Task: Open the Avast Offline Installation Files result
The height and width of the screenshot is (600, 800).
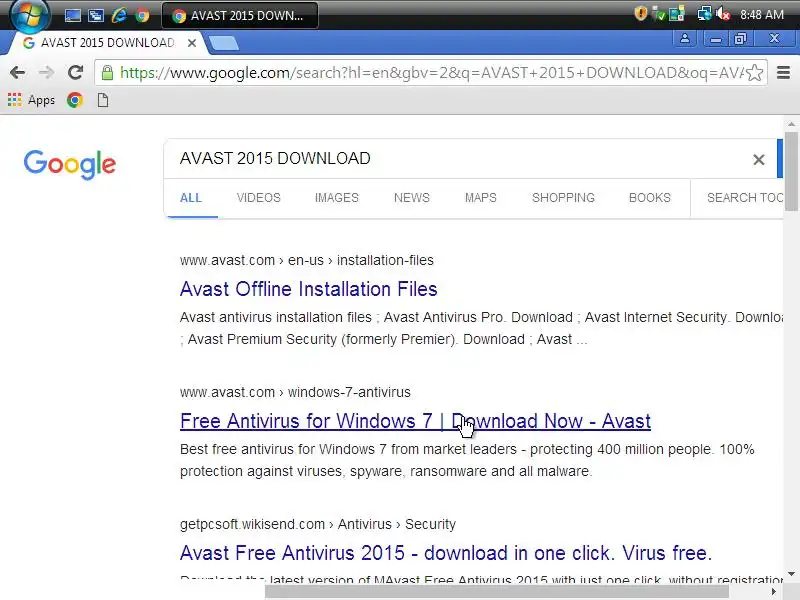Action: (x=309, y=289)
